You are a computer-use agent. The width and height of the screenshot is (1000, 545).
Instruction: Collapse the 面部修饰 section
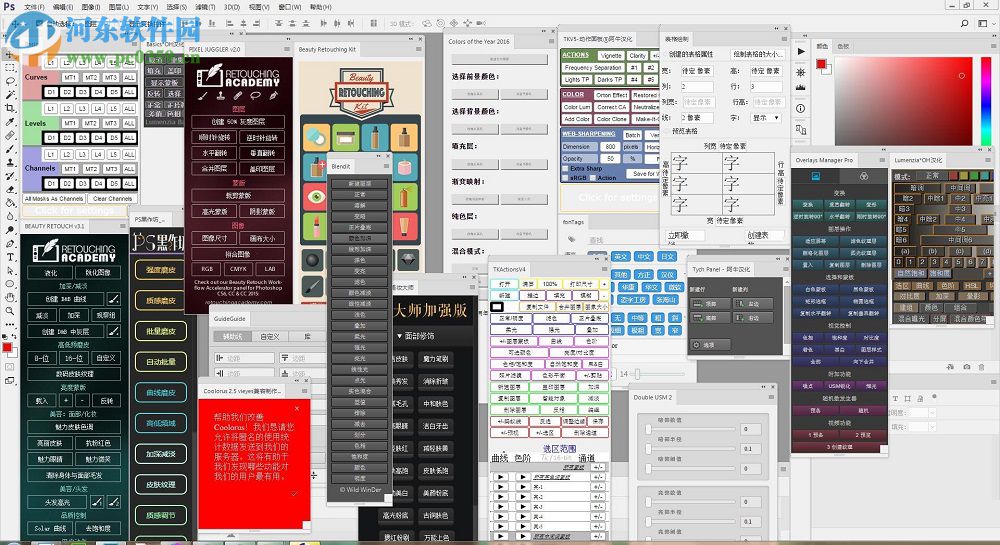pos(399,336)
